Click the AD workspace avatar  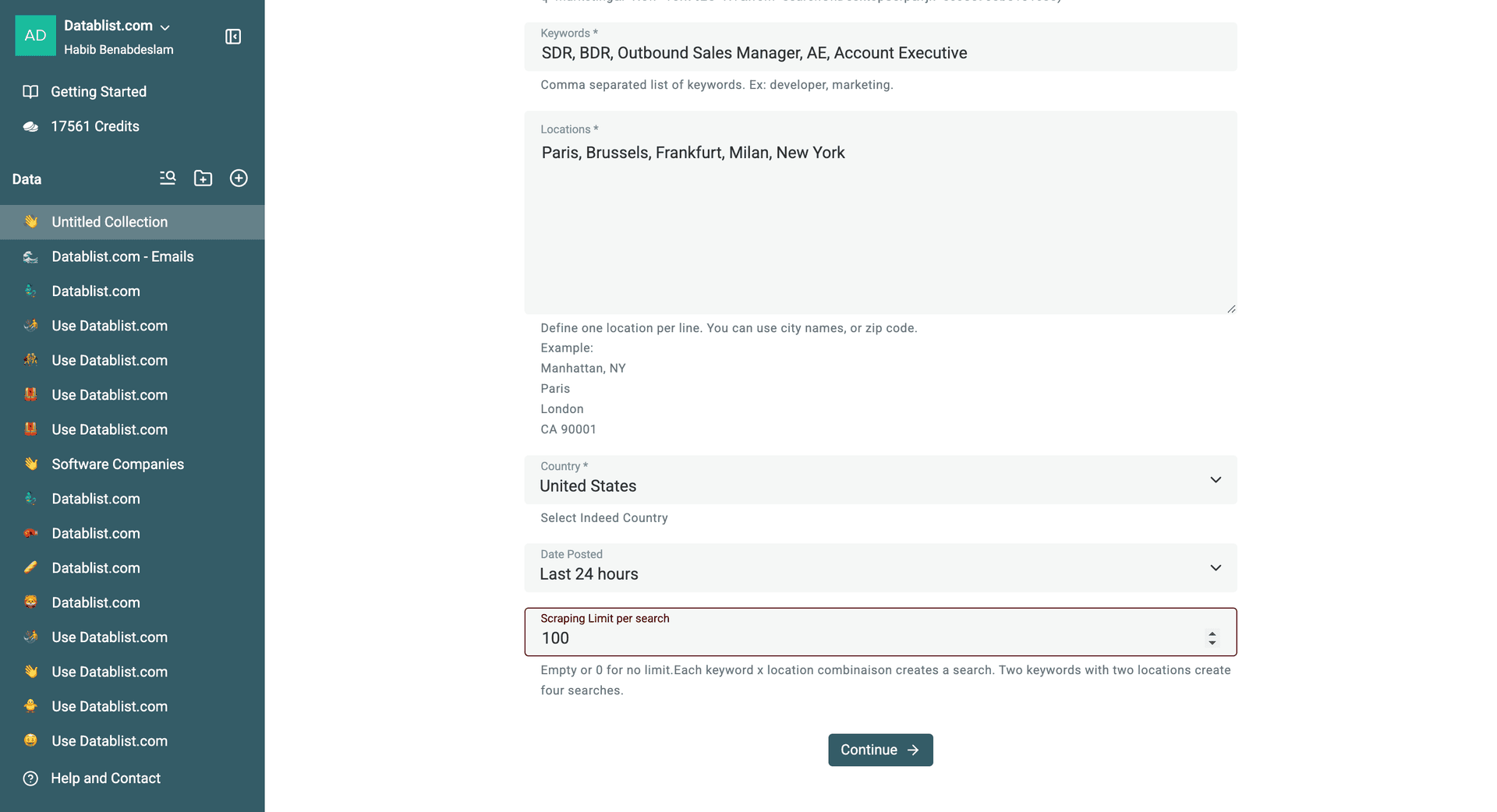35,35
